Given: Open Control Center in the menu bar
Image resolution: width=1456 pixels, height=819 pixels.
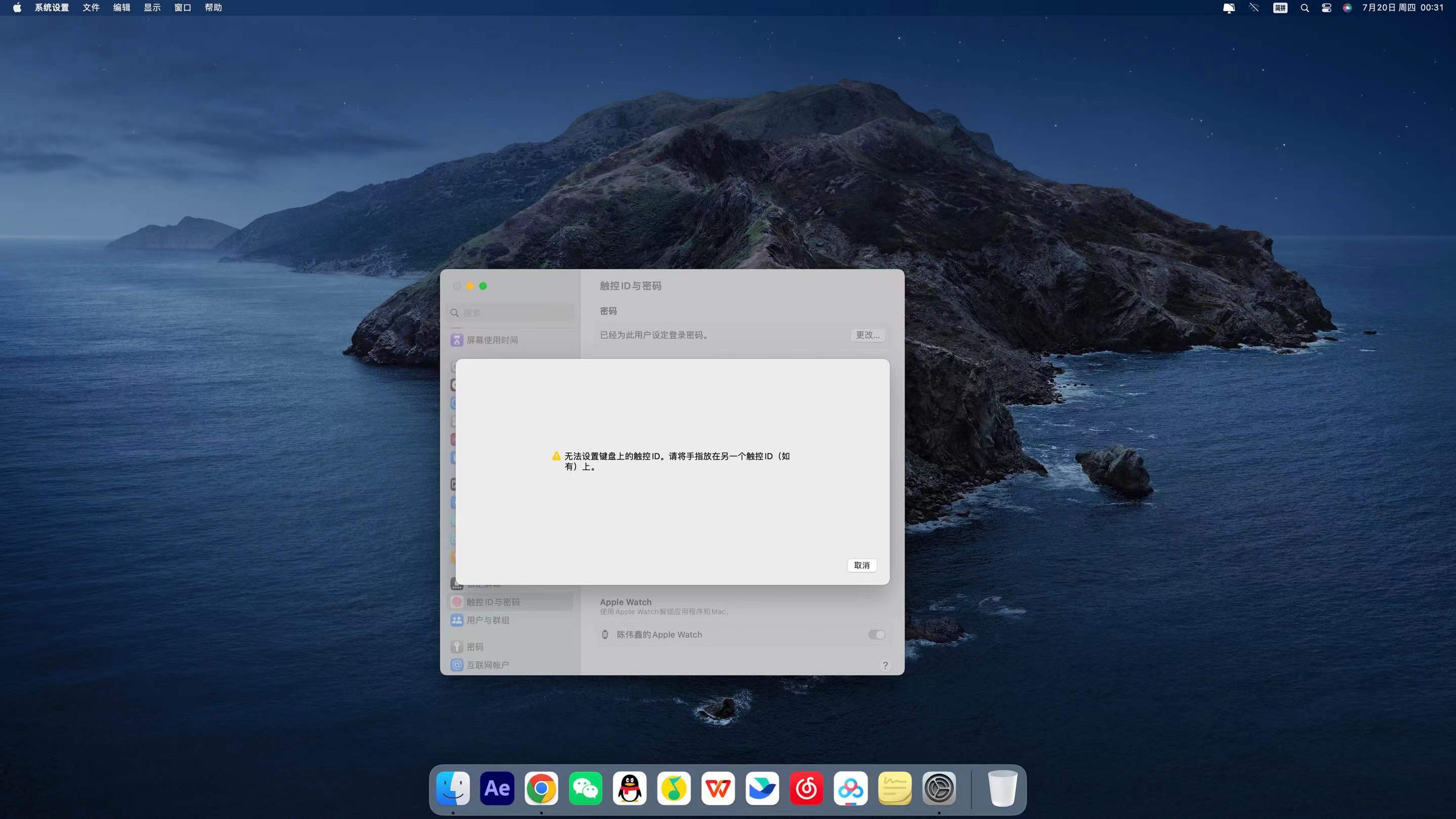Looking at the screenshot, I should (x=1326, y=8).
